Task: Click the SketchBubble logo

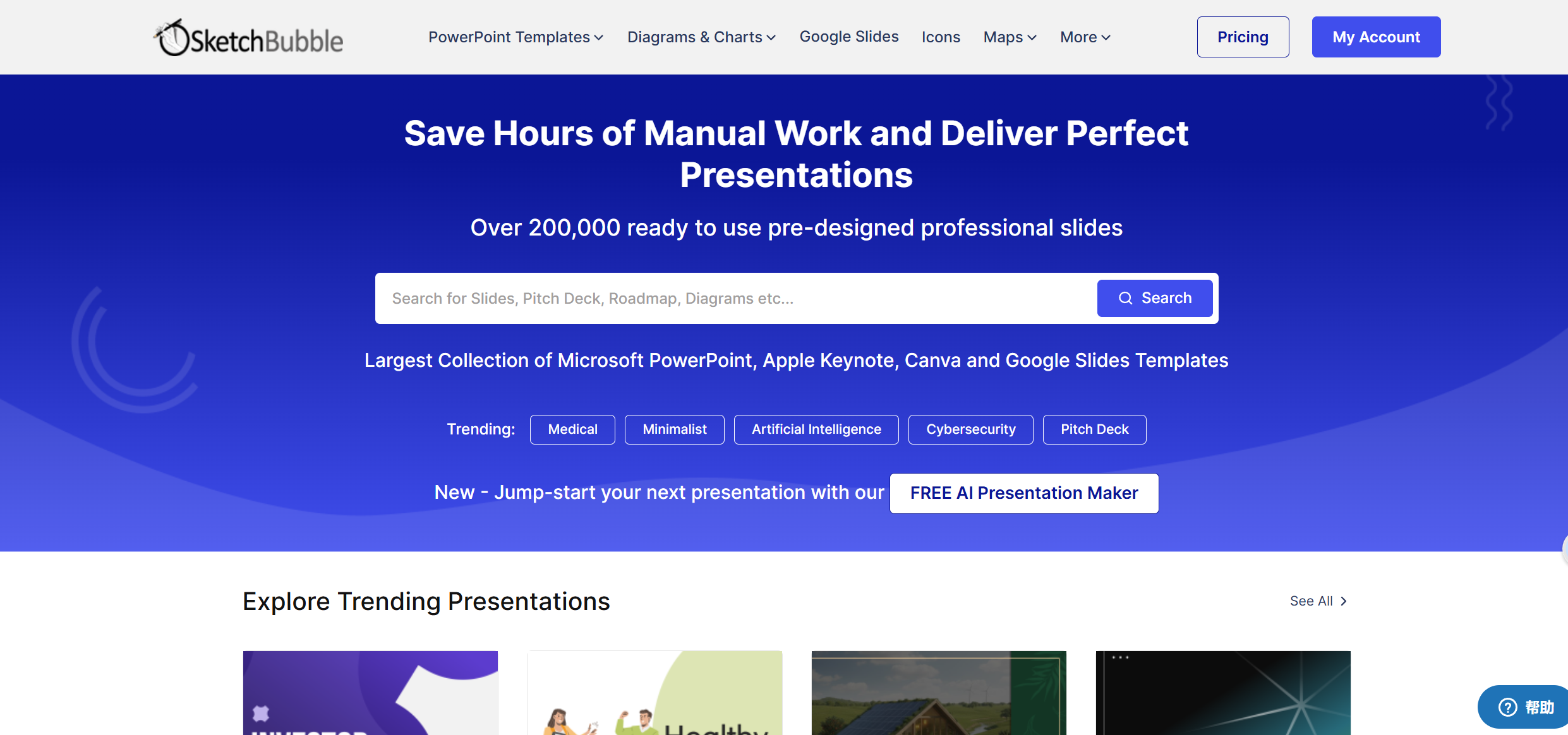Action: coord(248,38)
